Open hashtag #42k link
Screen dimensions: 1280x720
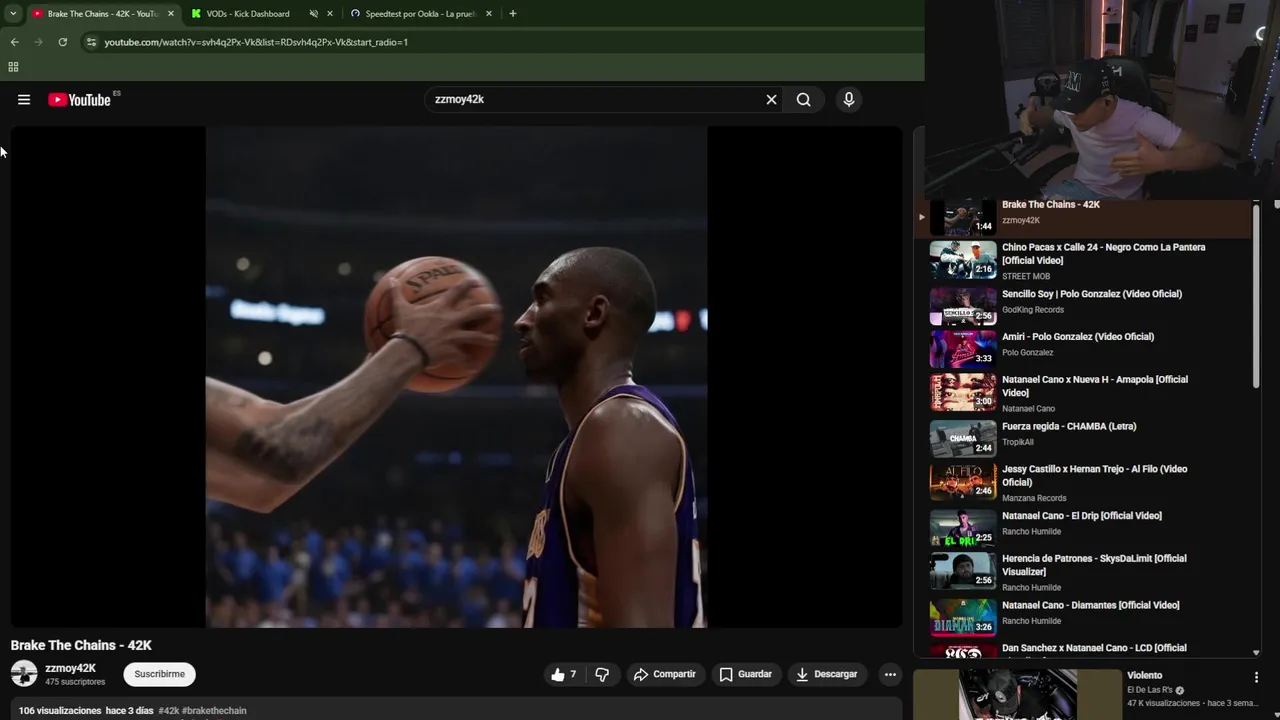(169, 711)
